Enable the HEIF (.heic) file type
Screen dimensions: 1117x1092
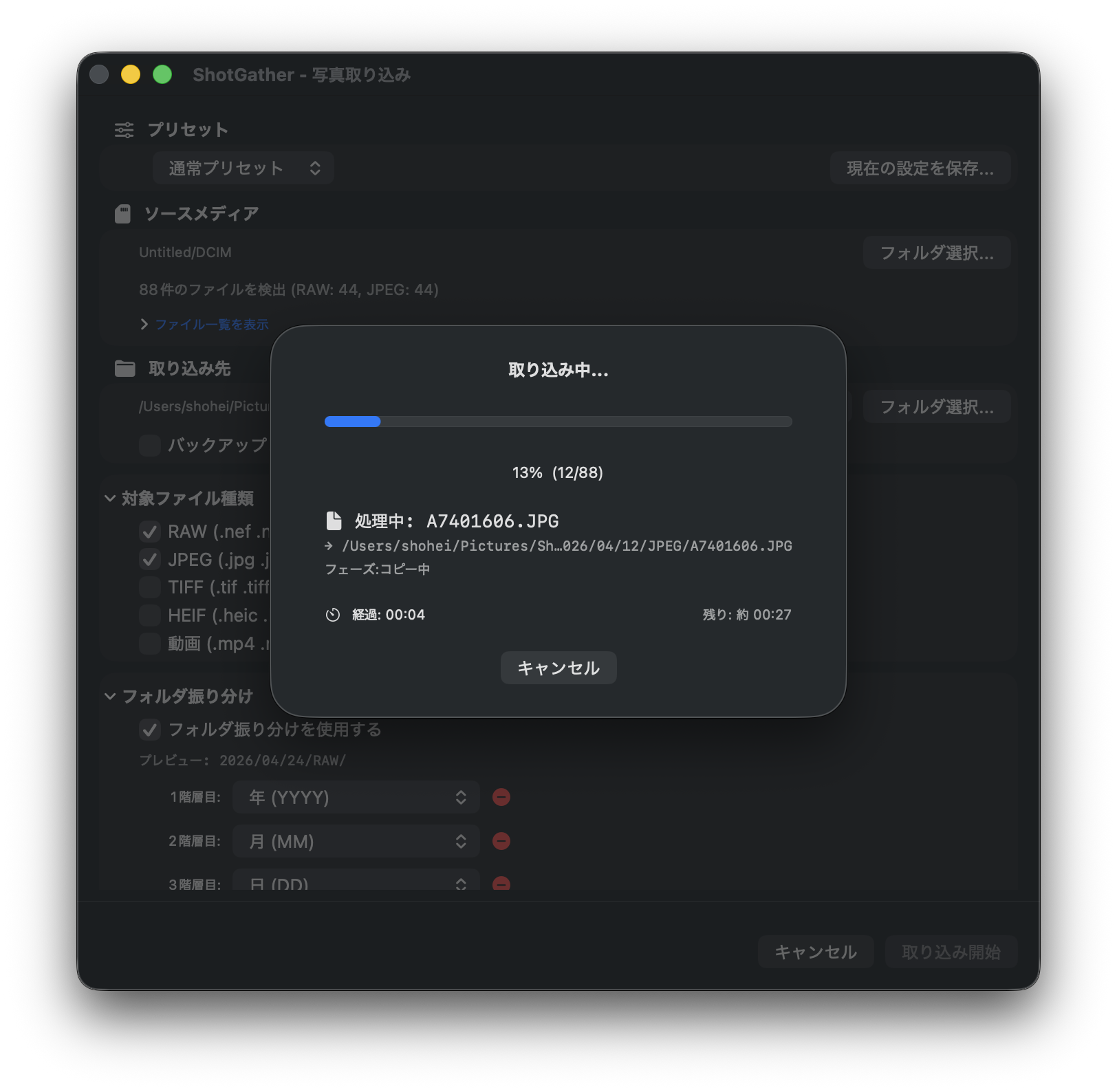coord(150,615)
